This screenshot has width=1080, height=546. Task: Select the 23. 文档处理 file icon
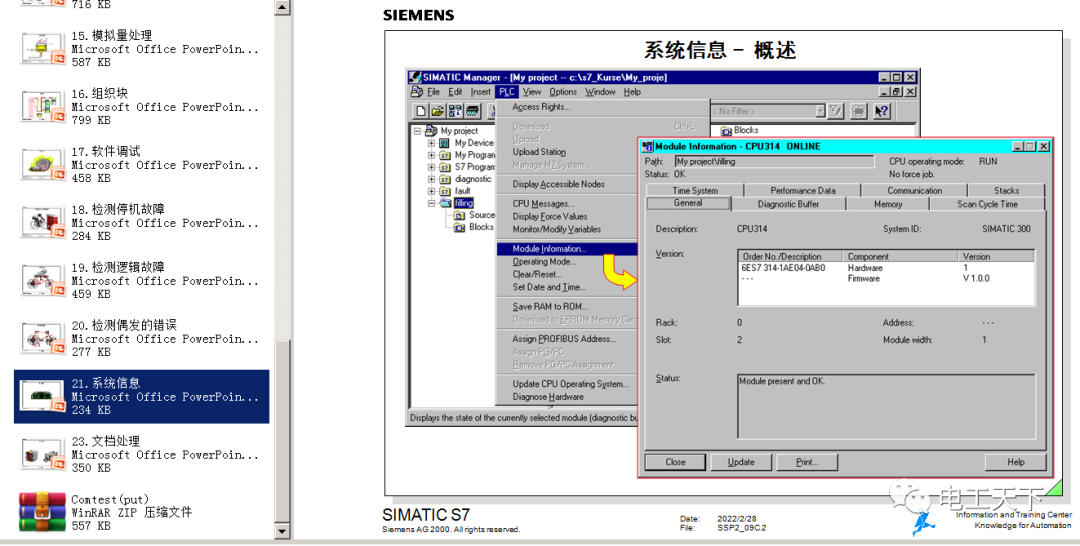43,454
